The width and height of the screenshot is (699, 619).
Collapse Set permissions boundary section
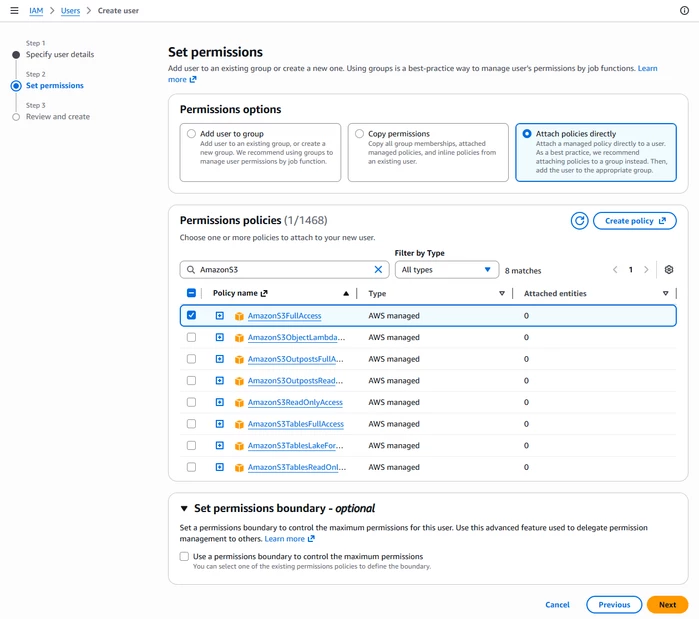[184, 508]
